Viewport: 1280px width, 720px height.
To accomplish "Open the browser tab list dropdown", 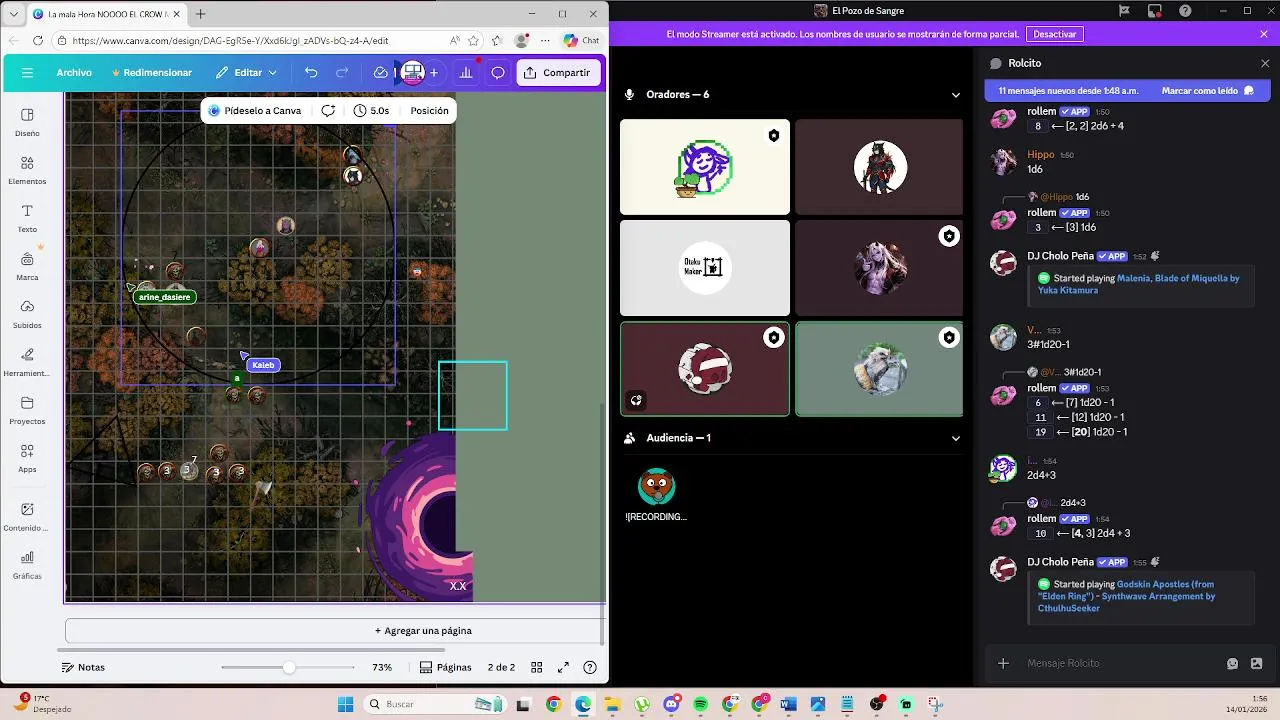I will point(14,14).
